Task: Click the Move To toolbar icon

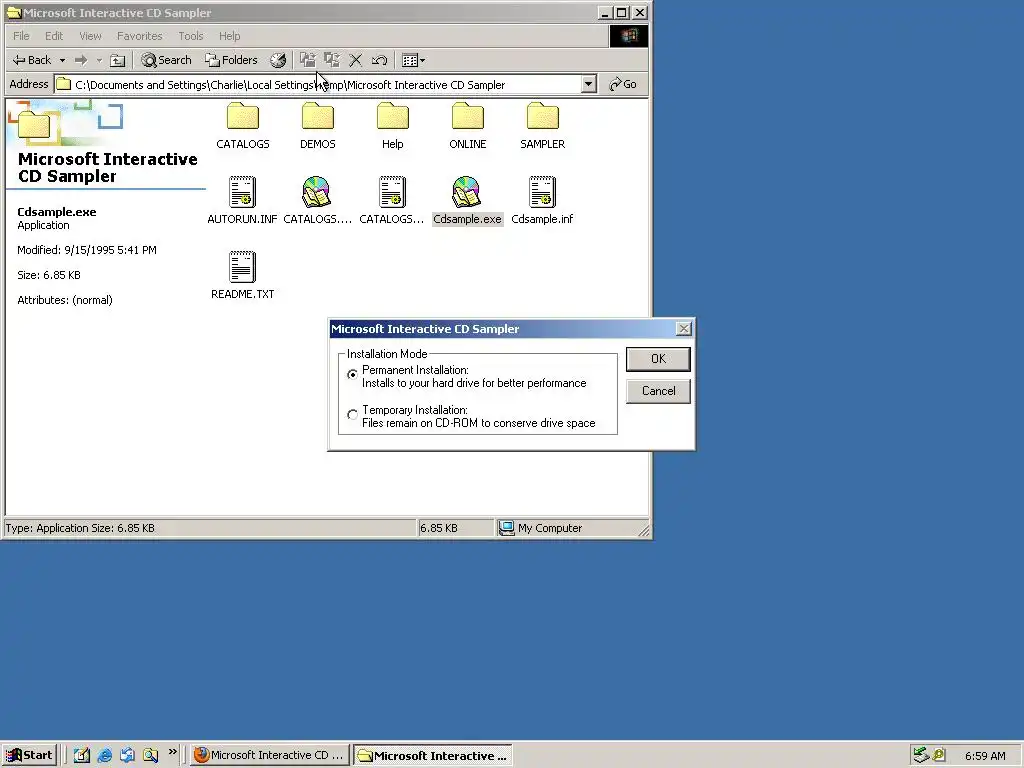Action: coord(308,60)
